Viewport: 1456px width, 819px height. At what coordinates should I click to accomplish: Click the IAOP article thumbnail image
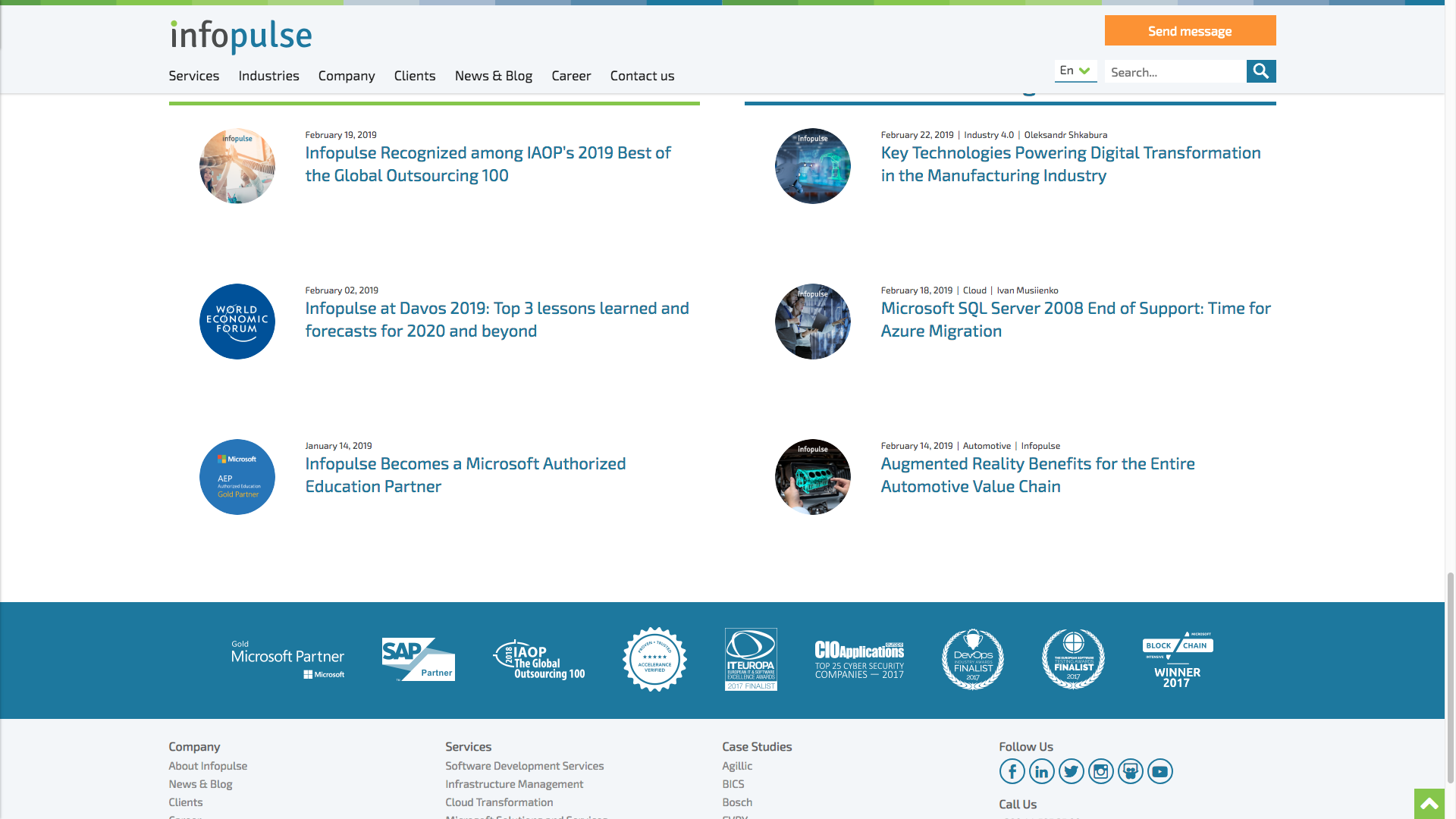(237, 166)
